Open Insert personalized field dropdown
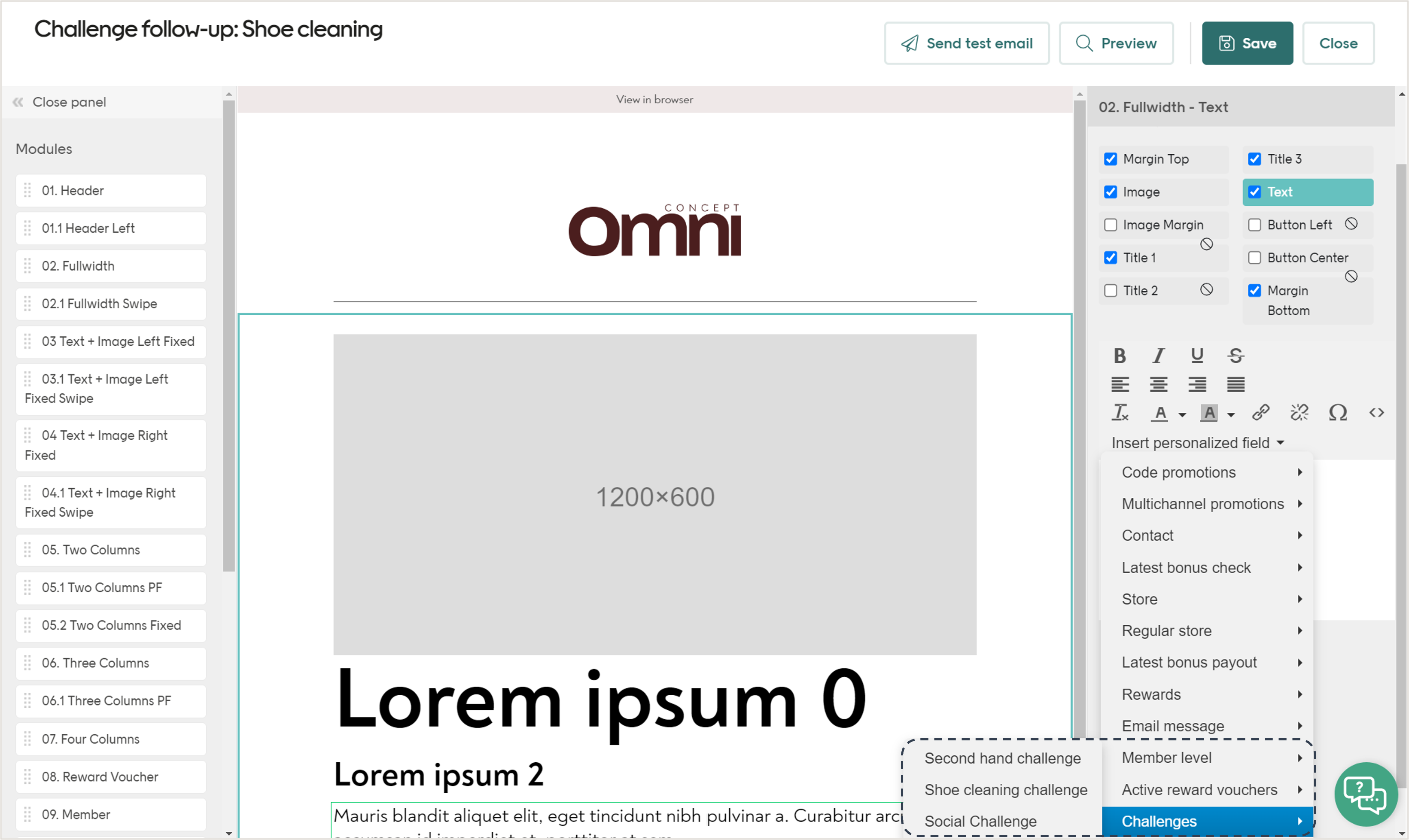Screen dimensions: 1409x840 click(1197, 443)
